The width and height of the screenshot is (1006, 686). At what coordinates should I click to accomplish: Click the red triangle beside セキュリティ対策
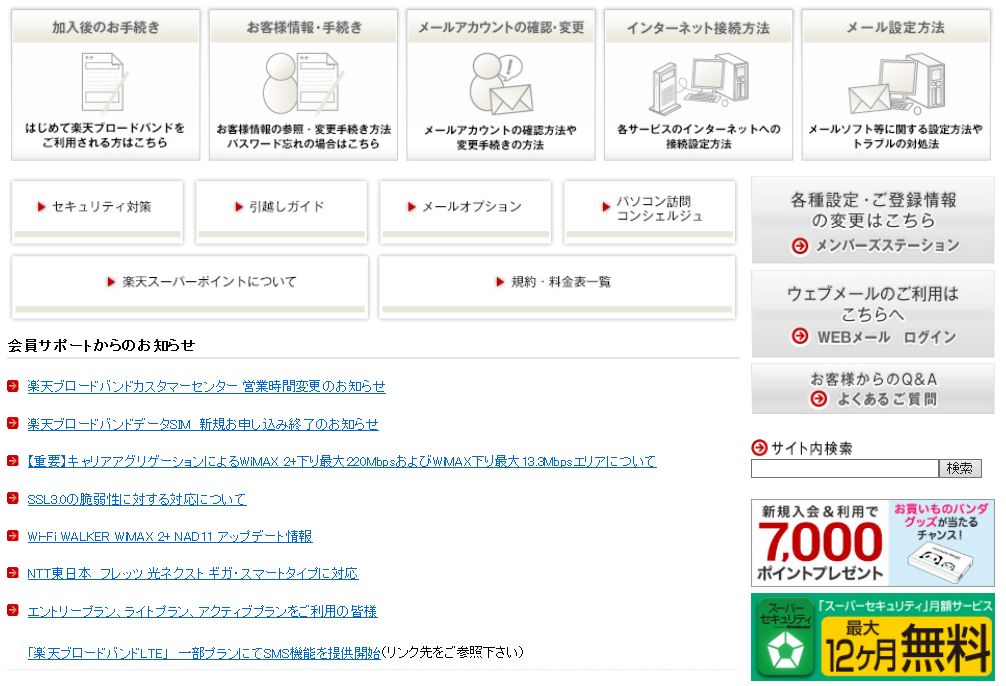click(x=41, y=207)
